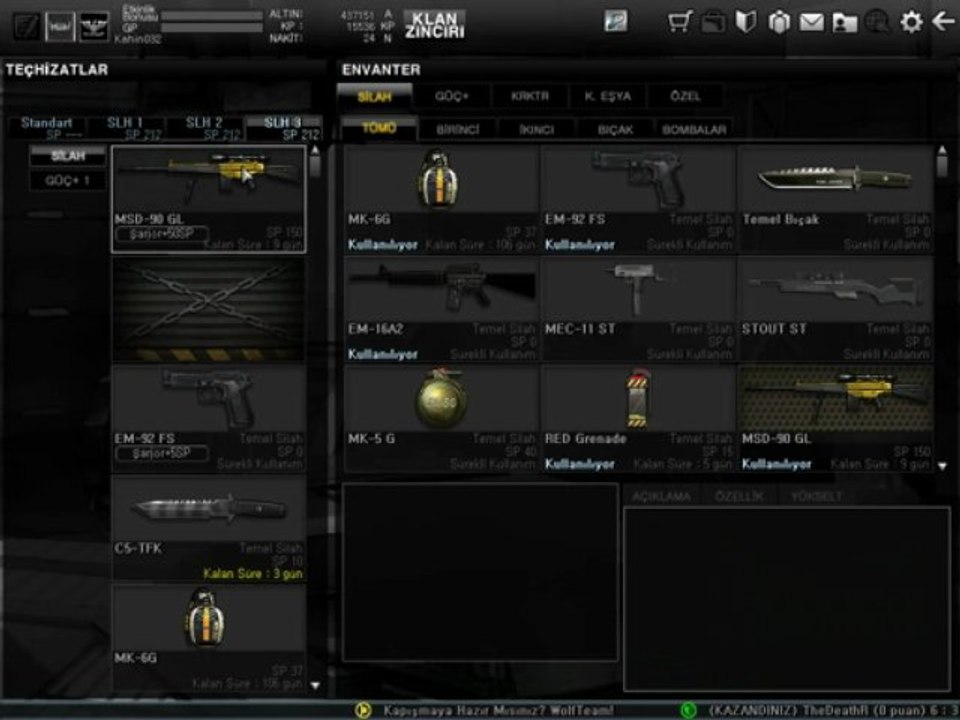Switch to the inventory SİLAH tab
Image resolution: width=960 pixels, height=720 pixels.
(375, 96)
